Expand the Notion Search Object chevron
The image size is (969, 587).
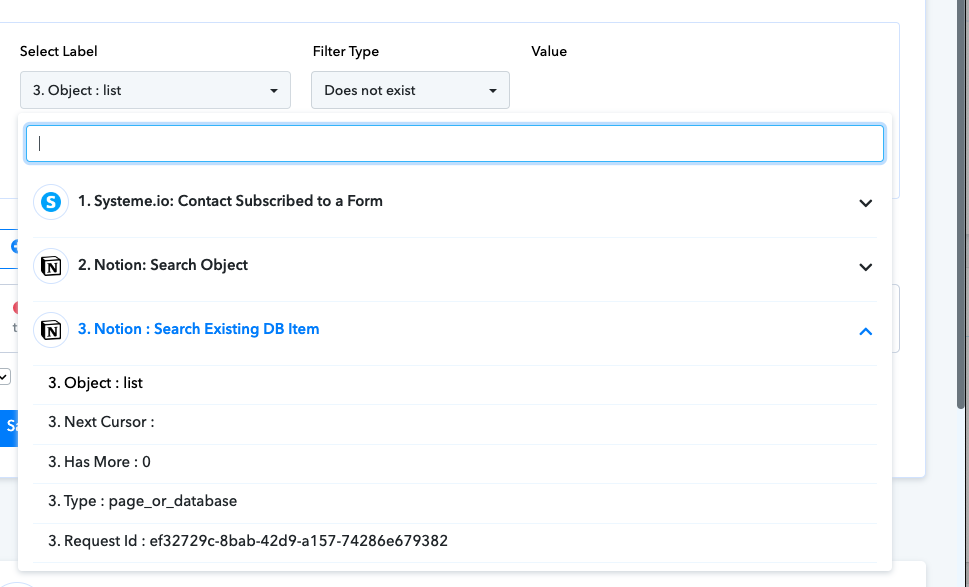click(x=865, y=267)
